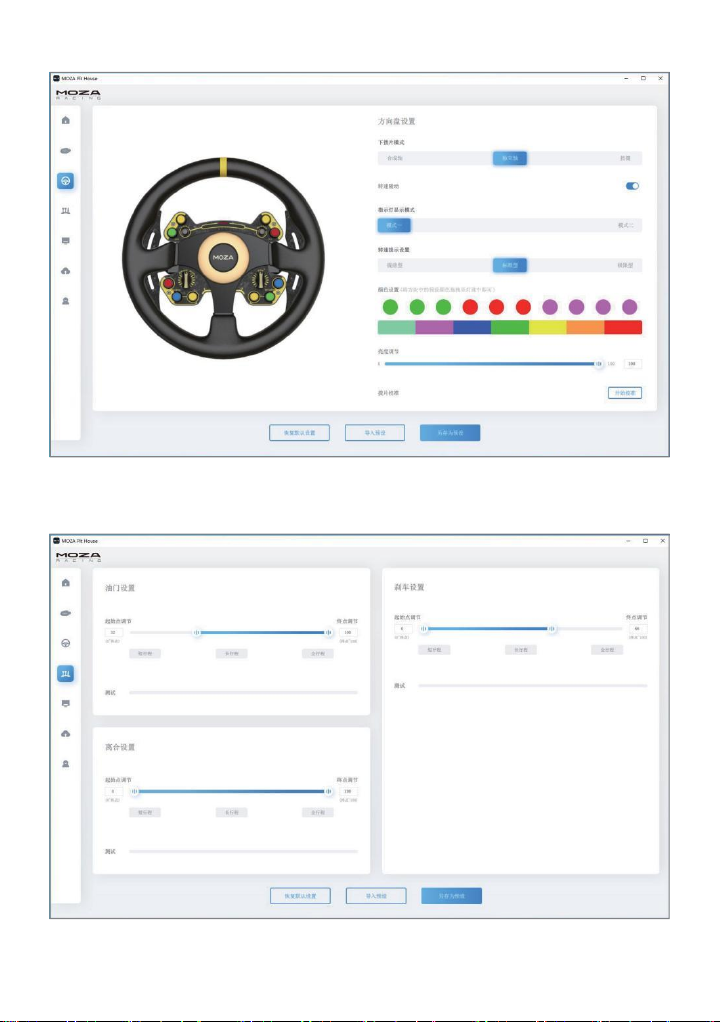Click the brightness slider handle

tap(599, 364)
